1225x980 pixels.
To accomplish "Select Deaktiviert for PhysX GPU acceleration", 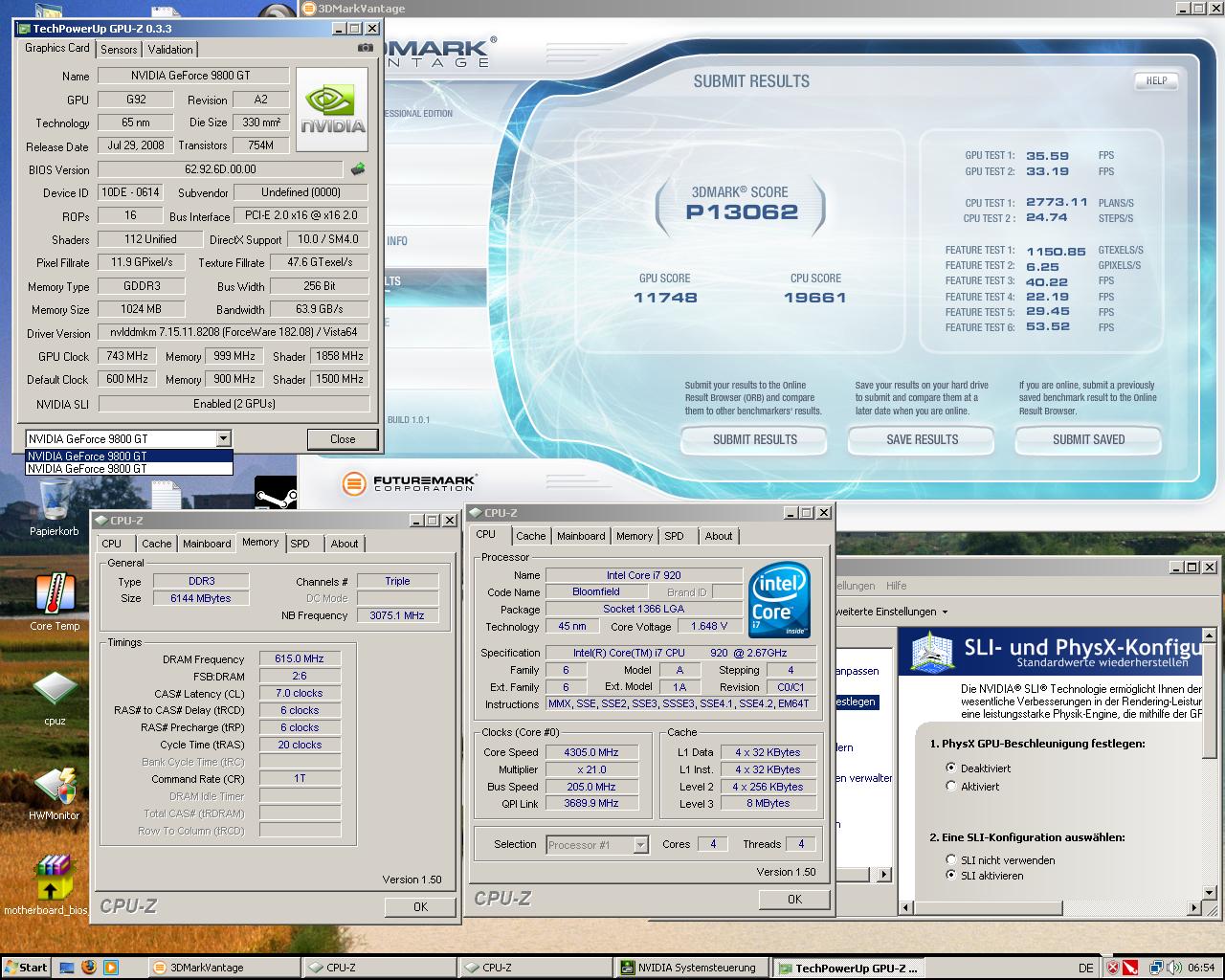I will tap(950, 768).
